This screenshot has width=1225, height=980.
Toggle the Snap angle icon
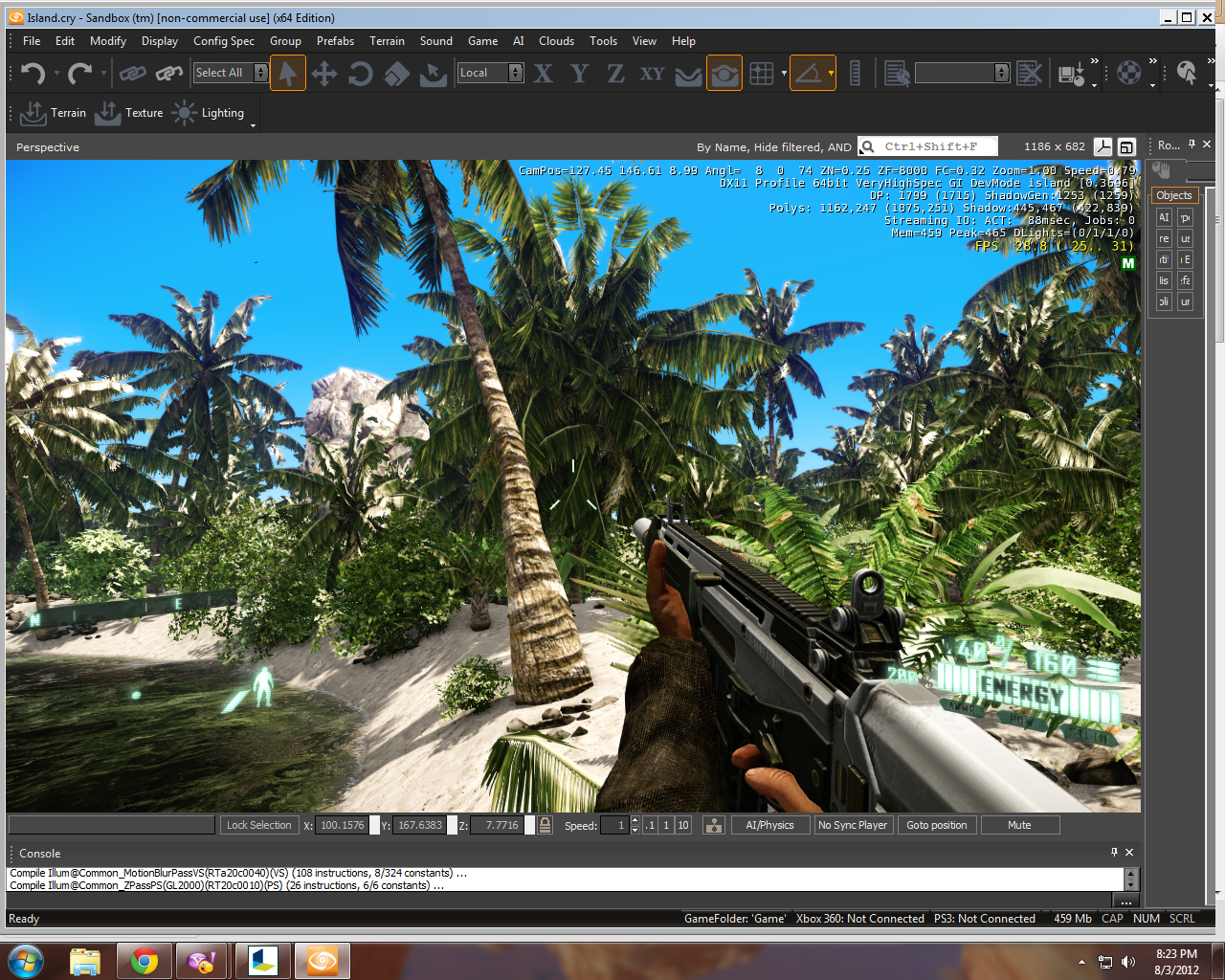809,74
